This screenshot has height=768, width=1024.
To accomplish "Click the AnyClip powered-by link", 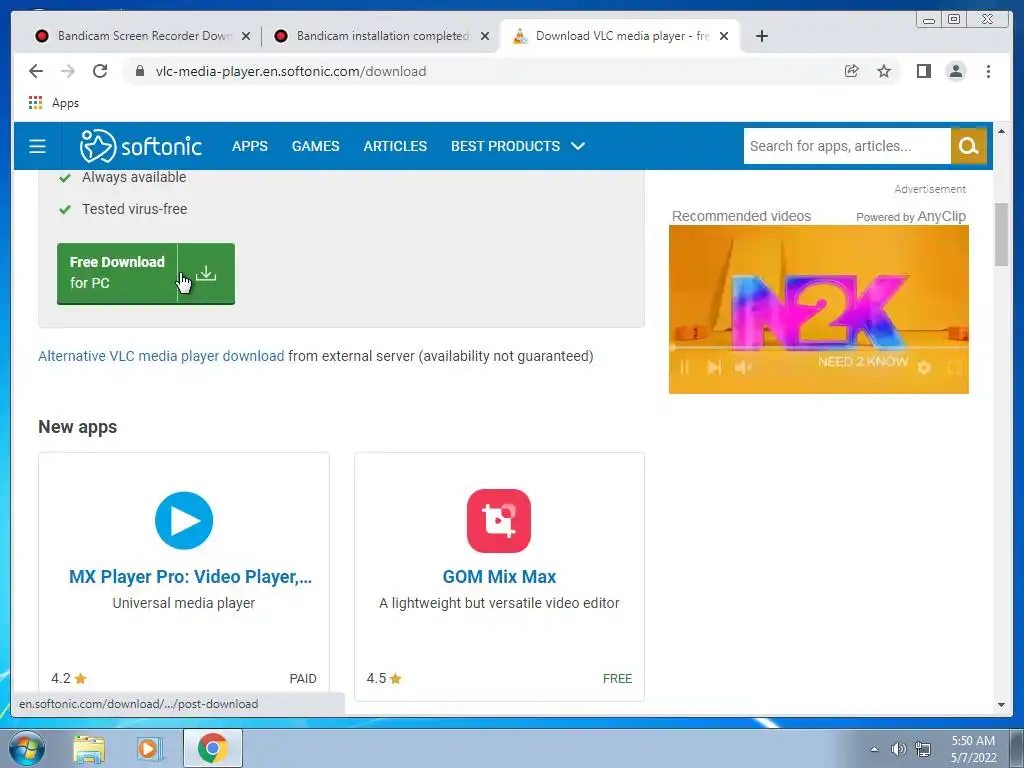I will pyautogui.click(x=941, y=216).
